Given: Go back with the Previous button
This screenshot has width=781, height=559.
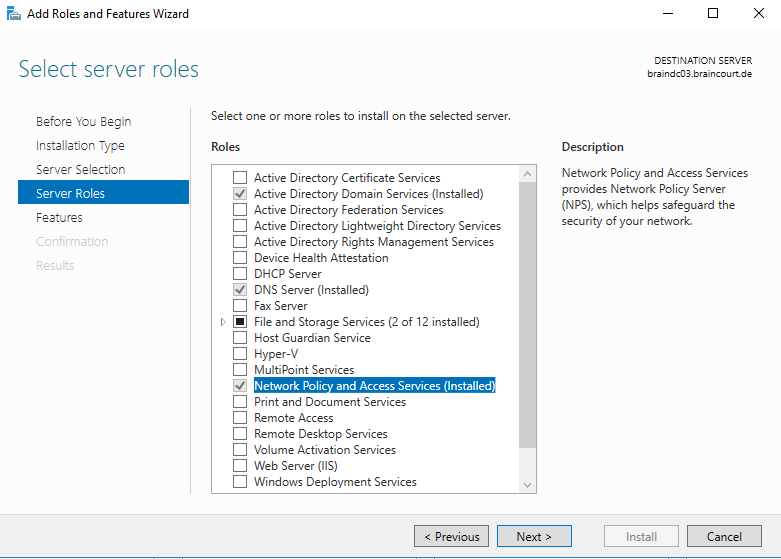Looking at the screenshot, I should click(451, 536).
